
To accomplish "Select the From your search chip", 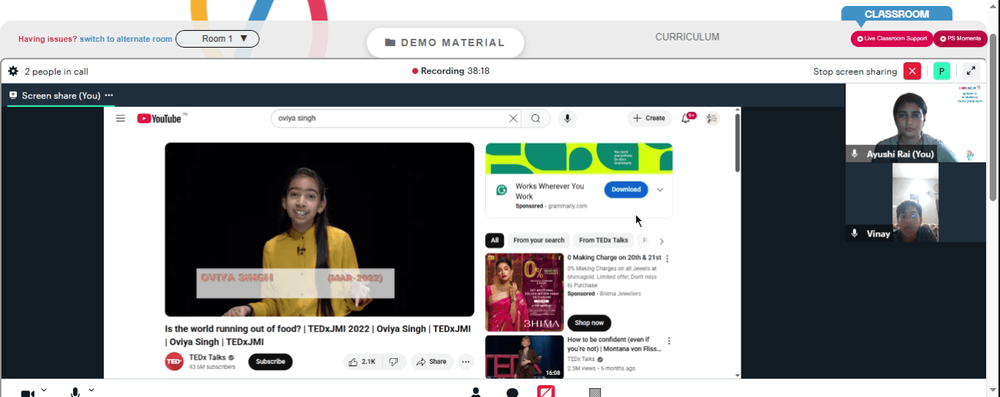I will point(538,241).
